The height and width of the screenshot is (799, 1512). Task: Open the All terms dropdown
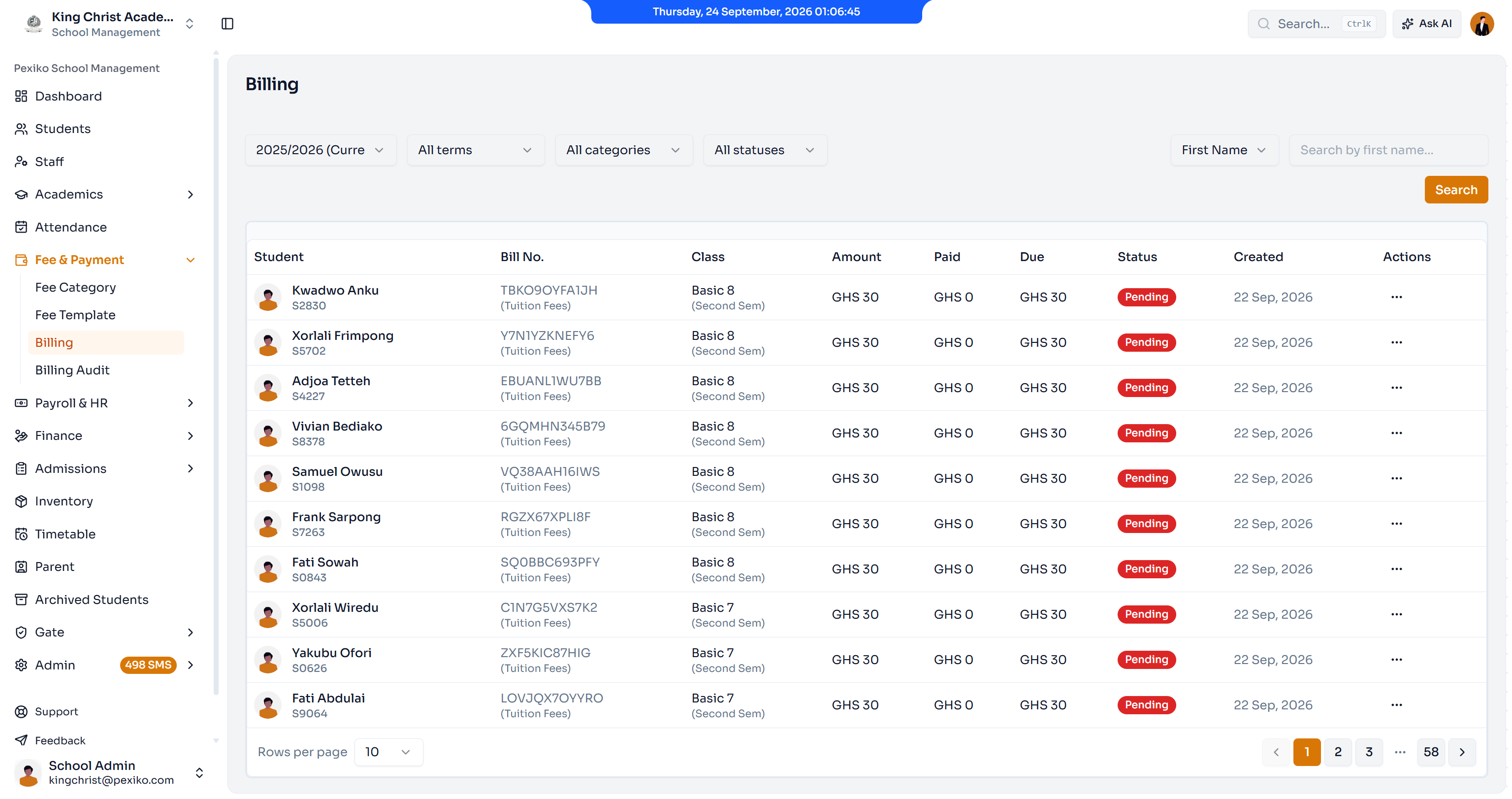pyautogui.click(x=476, y=150)
